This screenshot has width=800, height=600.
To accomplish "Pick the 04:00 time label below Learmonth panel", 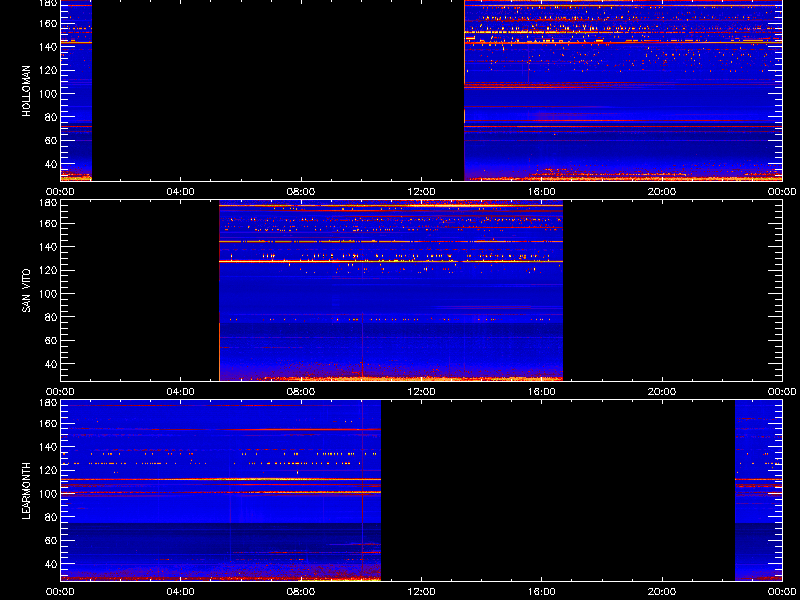I will tap(181, 592).
